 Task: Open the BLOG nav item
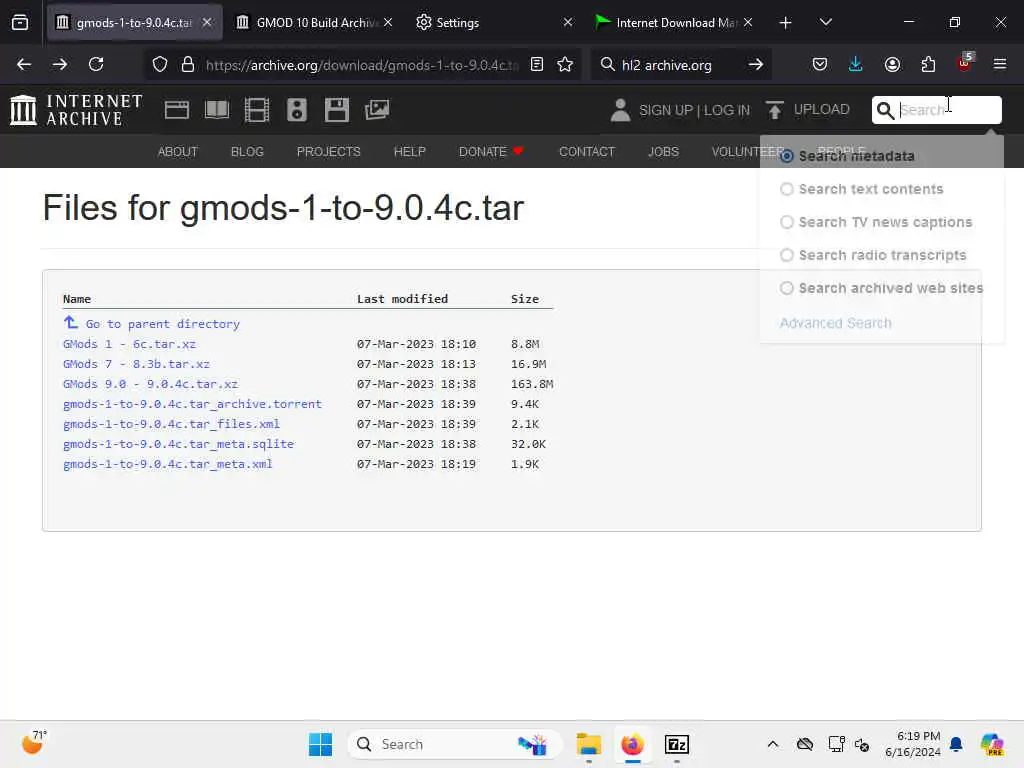(x=248, y=152)
